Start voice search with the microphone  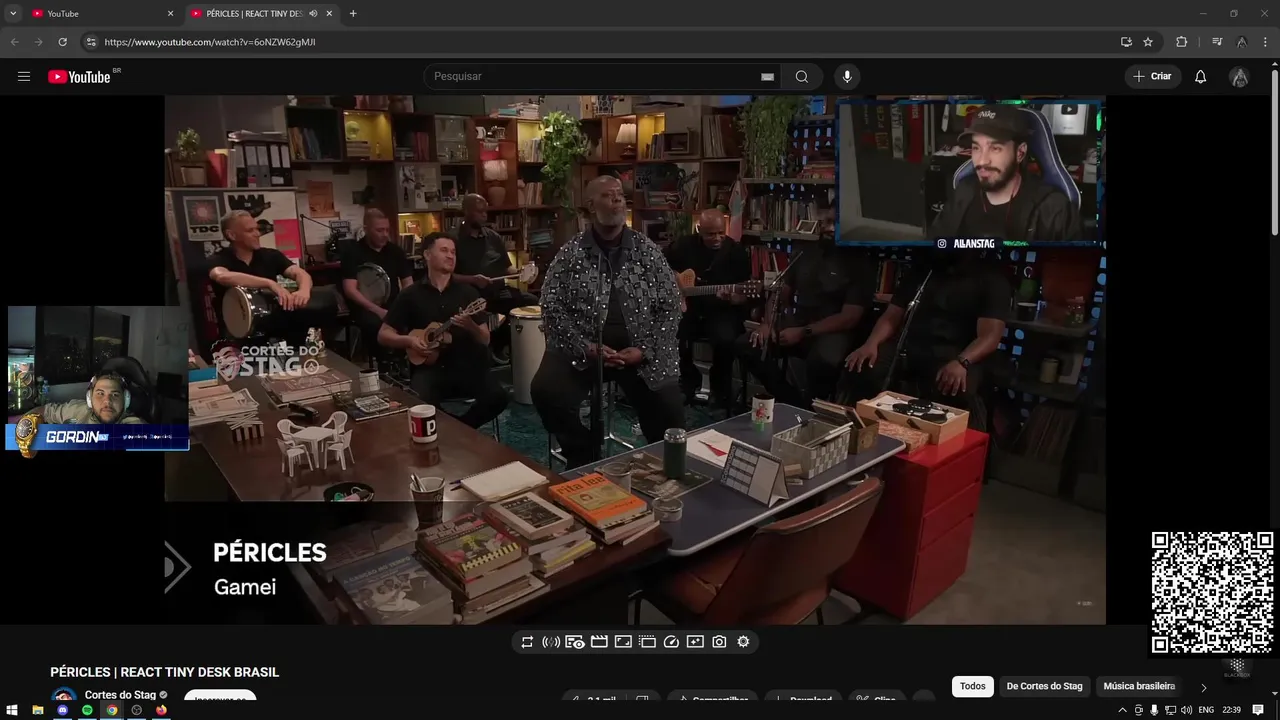click(x=847, y=76)
